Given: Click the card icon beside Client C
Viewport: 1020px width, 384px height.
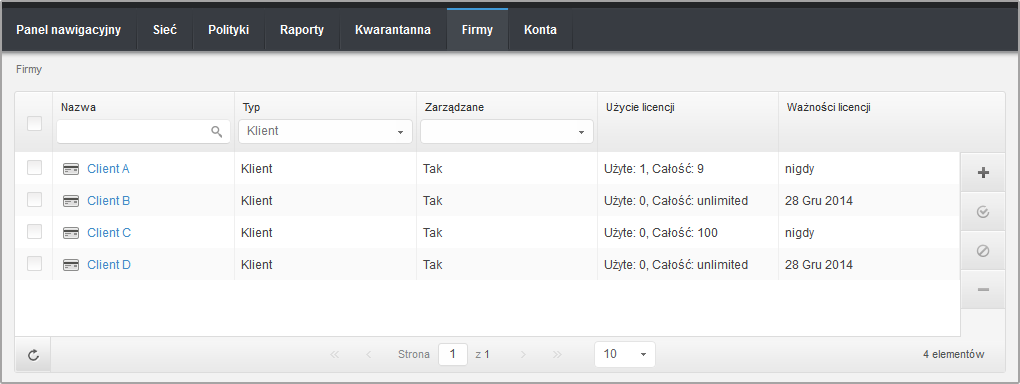Looking at the screenshot, I should [x=71, y=233].
